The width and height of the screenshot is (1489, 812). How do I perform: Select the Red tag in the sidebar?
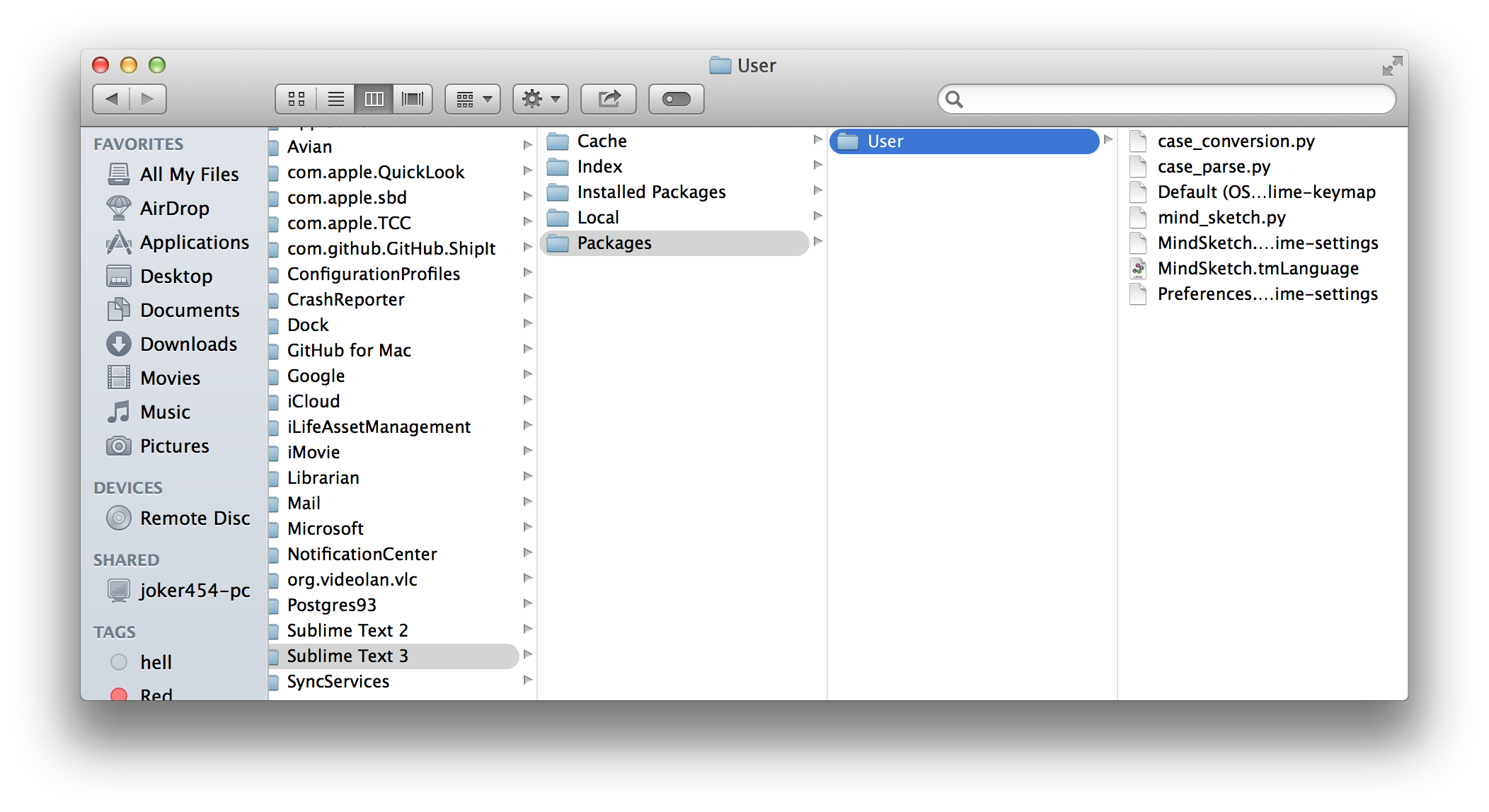tap(156, 694)
